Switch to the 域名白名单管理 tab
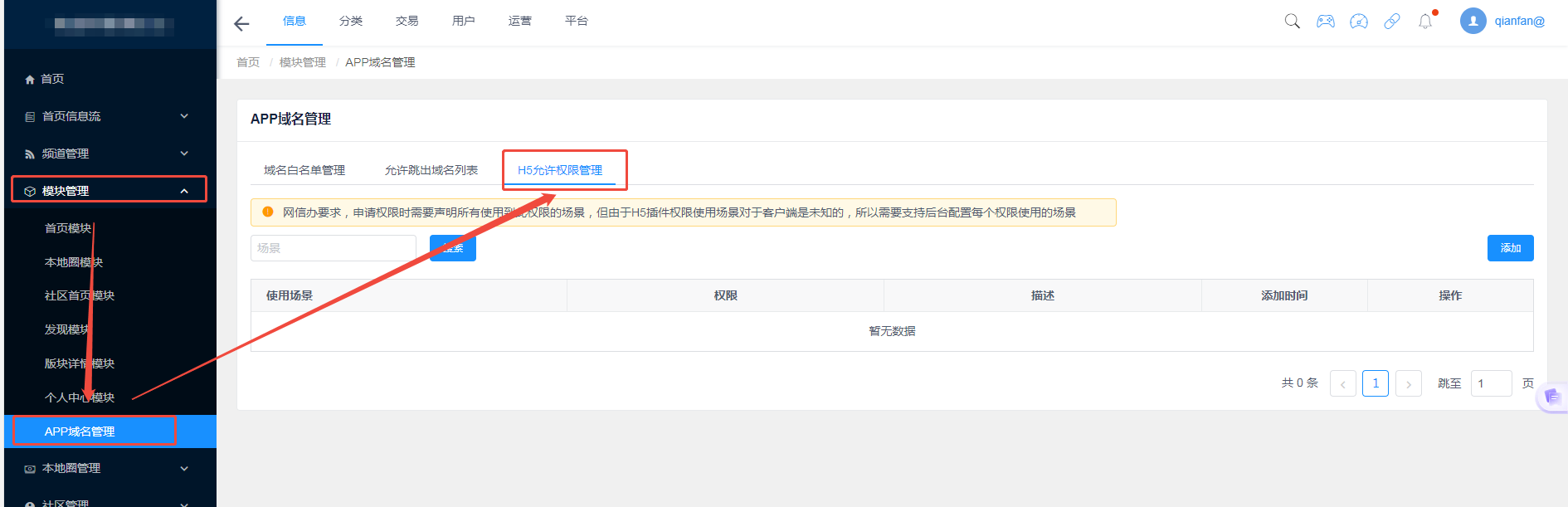Screen dimensions: 1568x507 tap(304, 170)
